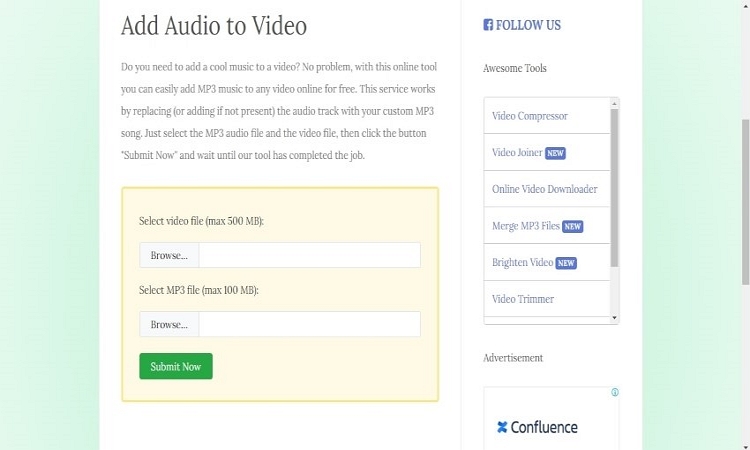Viewport: 750px width, 450px height.
Task: Open the FOLLOW US link
Action: pyautogui.click(x=528, y=25)
